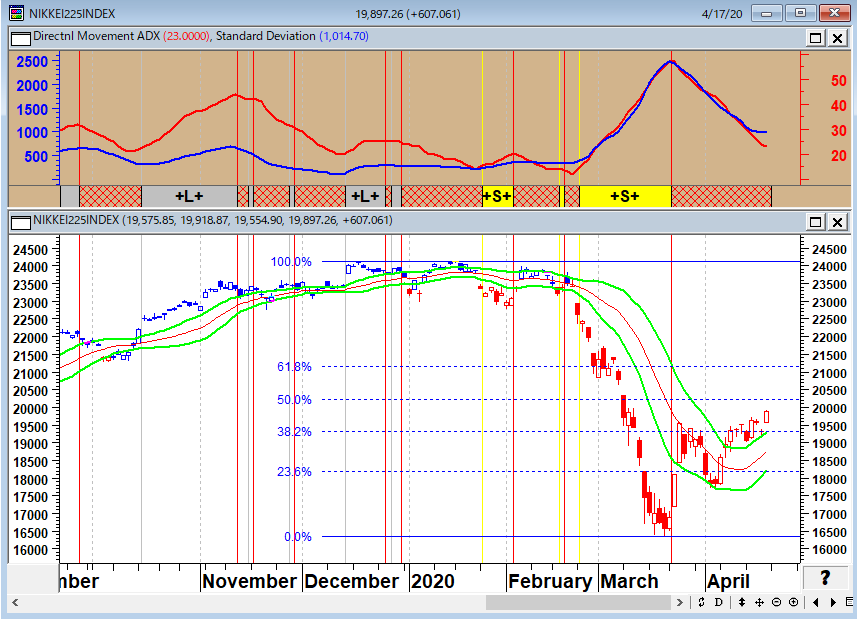Click the 100.0% Fibonacci level label
This screenshot has width=857, height=619.
click(291, 262)
